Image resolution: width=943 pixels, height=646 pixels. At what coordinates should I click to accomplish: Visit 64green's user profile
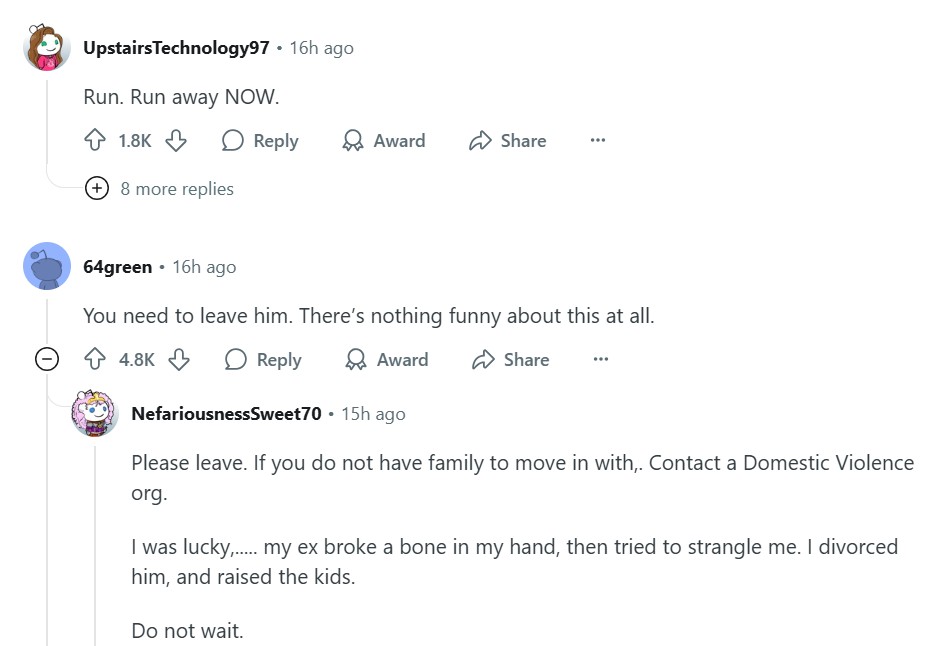coord(117,266)
